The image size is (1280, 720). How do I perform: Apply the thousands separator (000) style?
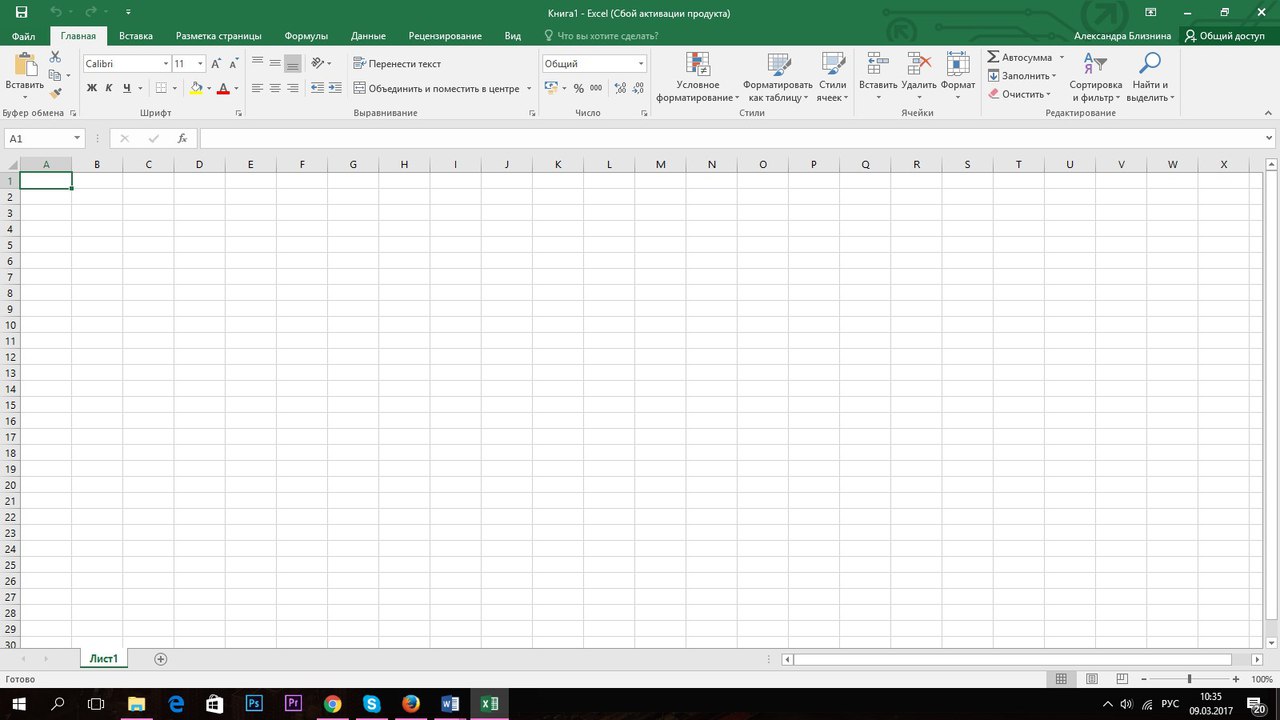pos(596,88)
